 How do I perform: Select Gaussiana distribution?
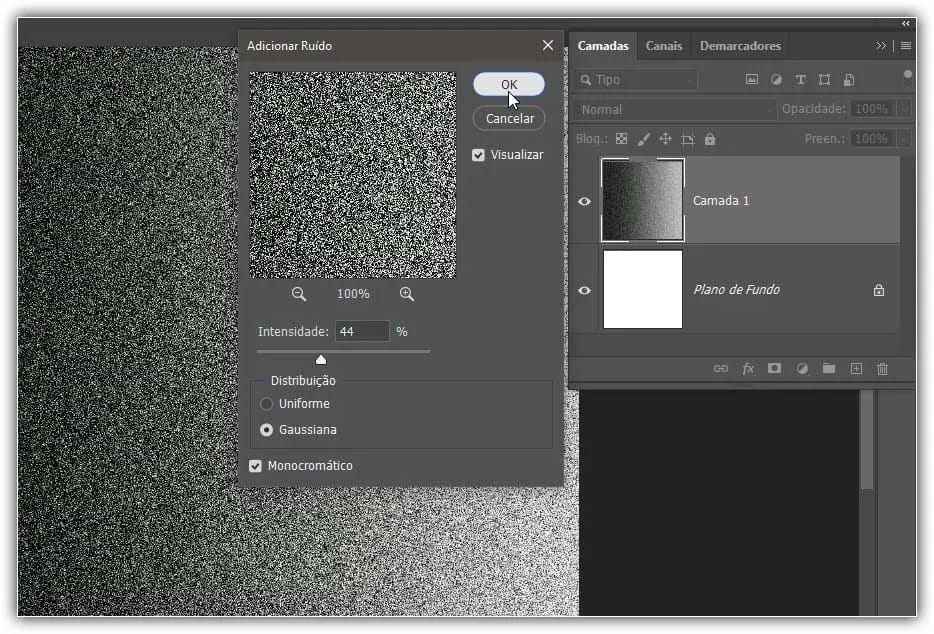click(x=266, y=430)
